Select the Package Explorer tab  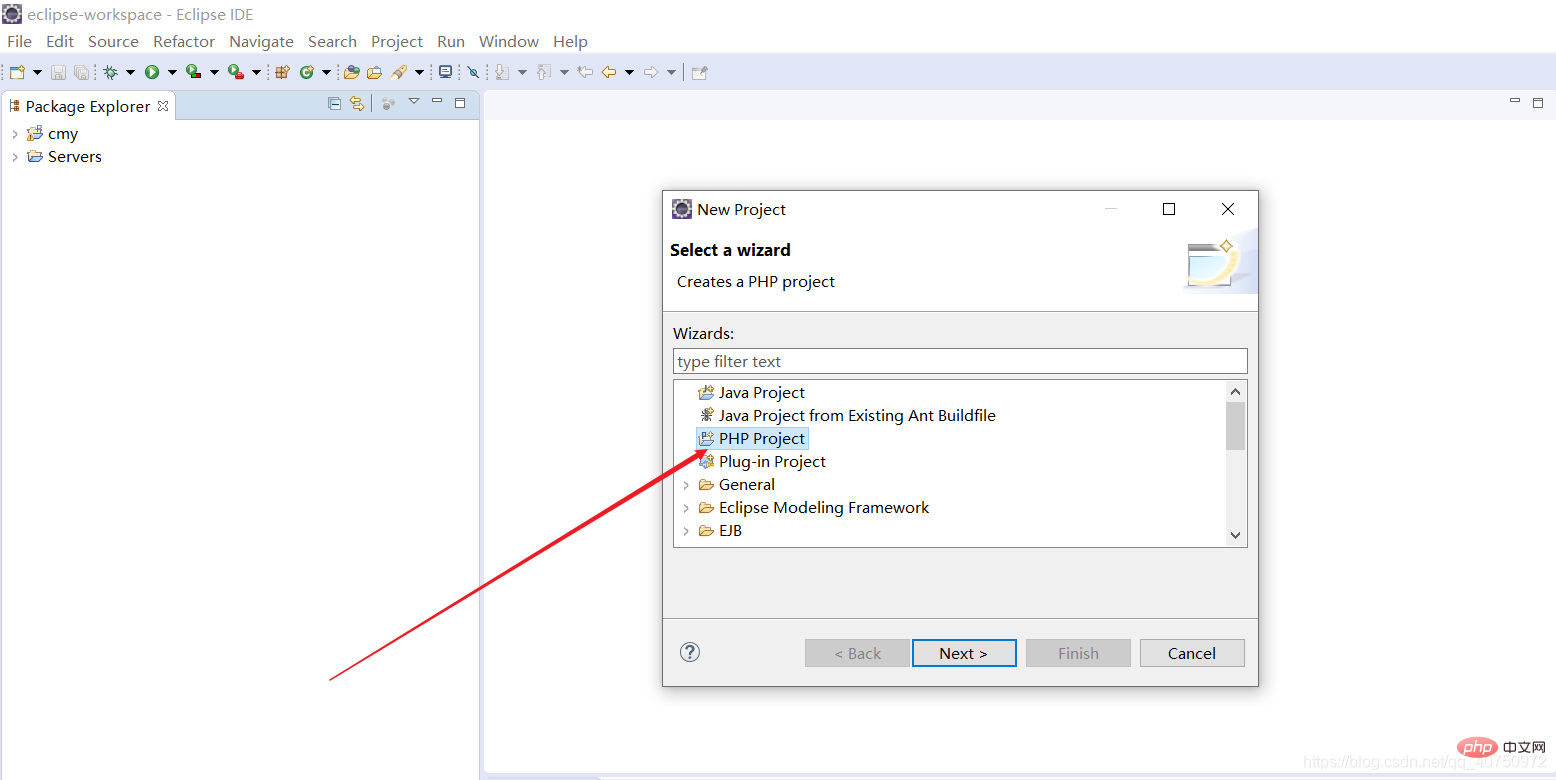(x=88, y=106)
